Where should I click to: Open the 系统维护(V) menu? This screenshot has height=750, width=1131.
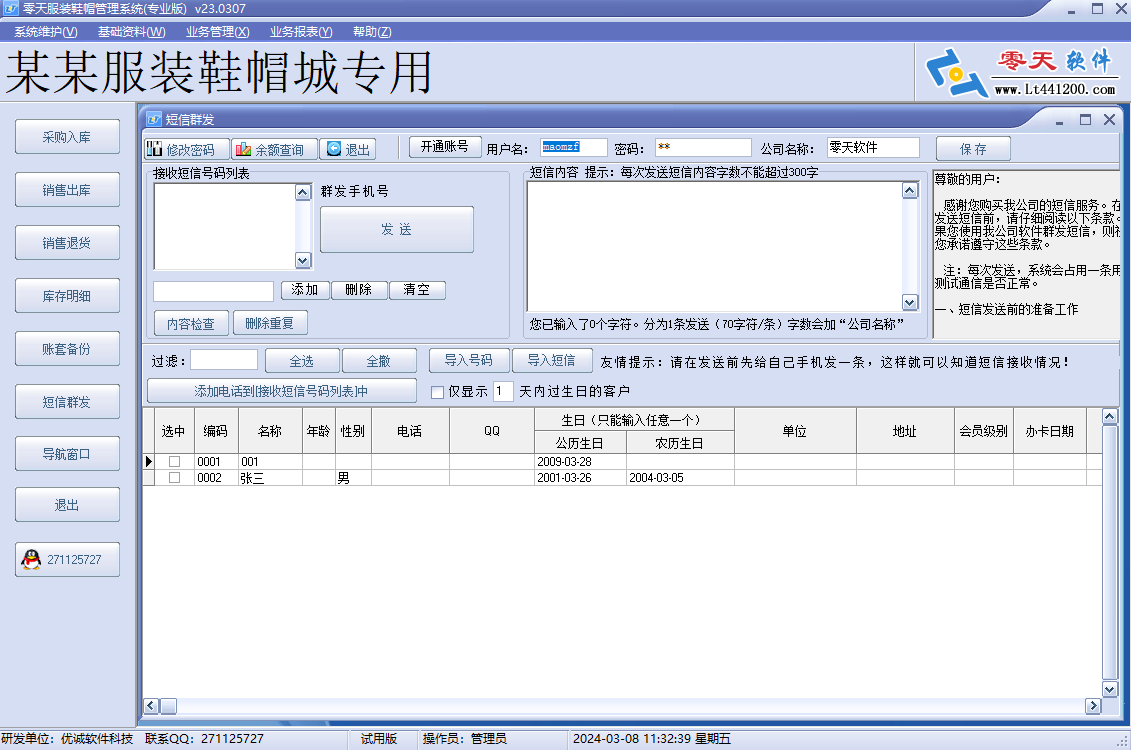[45, 32]
